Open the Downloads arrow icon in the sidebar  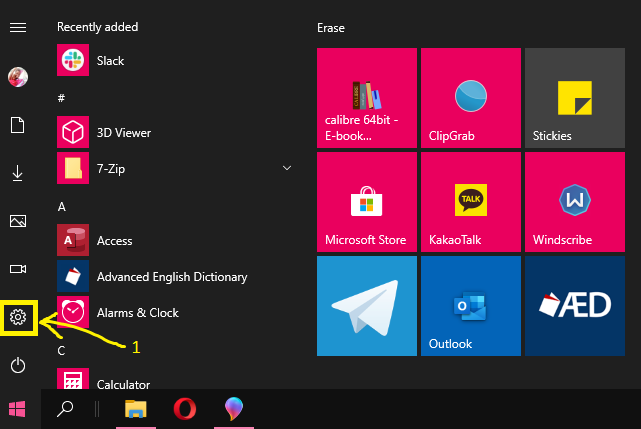coord(17,173)
